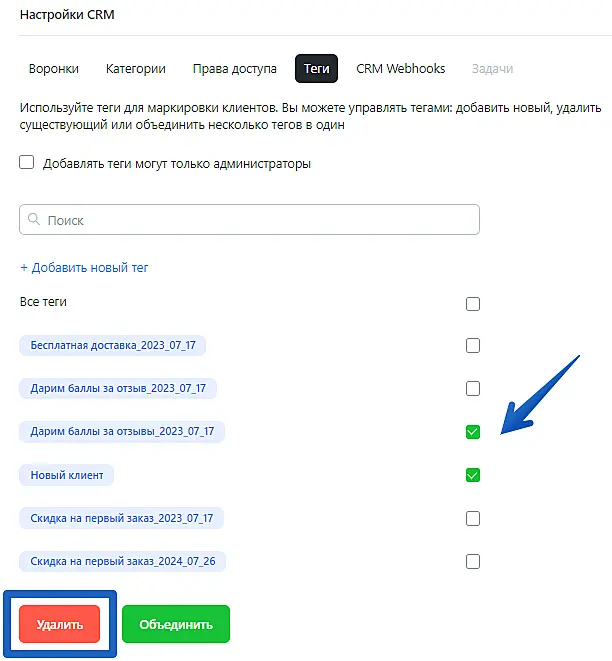
Task: Select the Теги tab
Action: [316, 69]
